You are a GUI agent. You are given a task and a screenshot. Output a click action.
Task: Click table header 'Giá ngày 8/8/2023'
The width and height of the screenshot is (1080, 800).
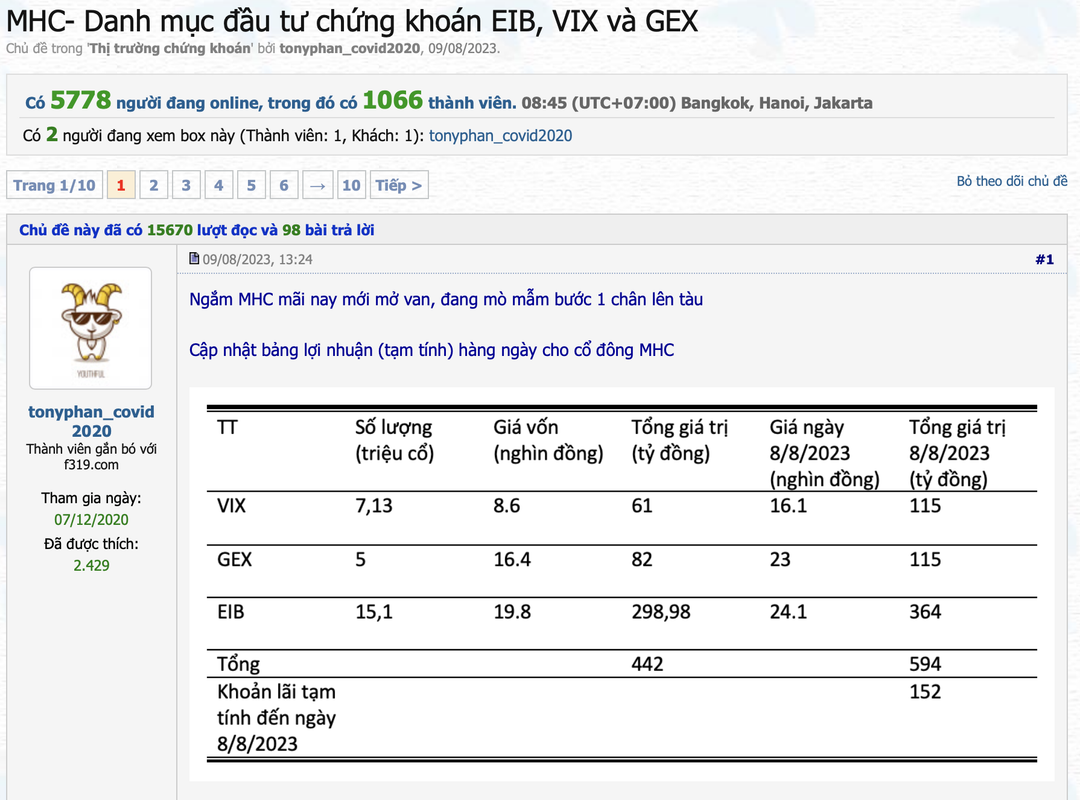824,453
